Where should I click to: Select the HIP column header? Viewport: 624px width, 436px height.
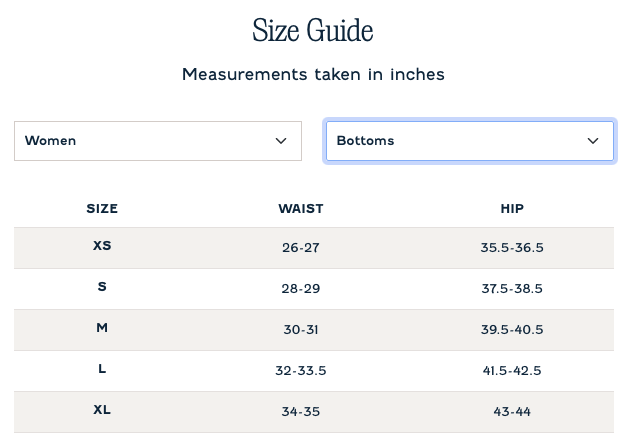[512, 208]
